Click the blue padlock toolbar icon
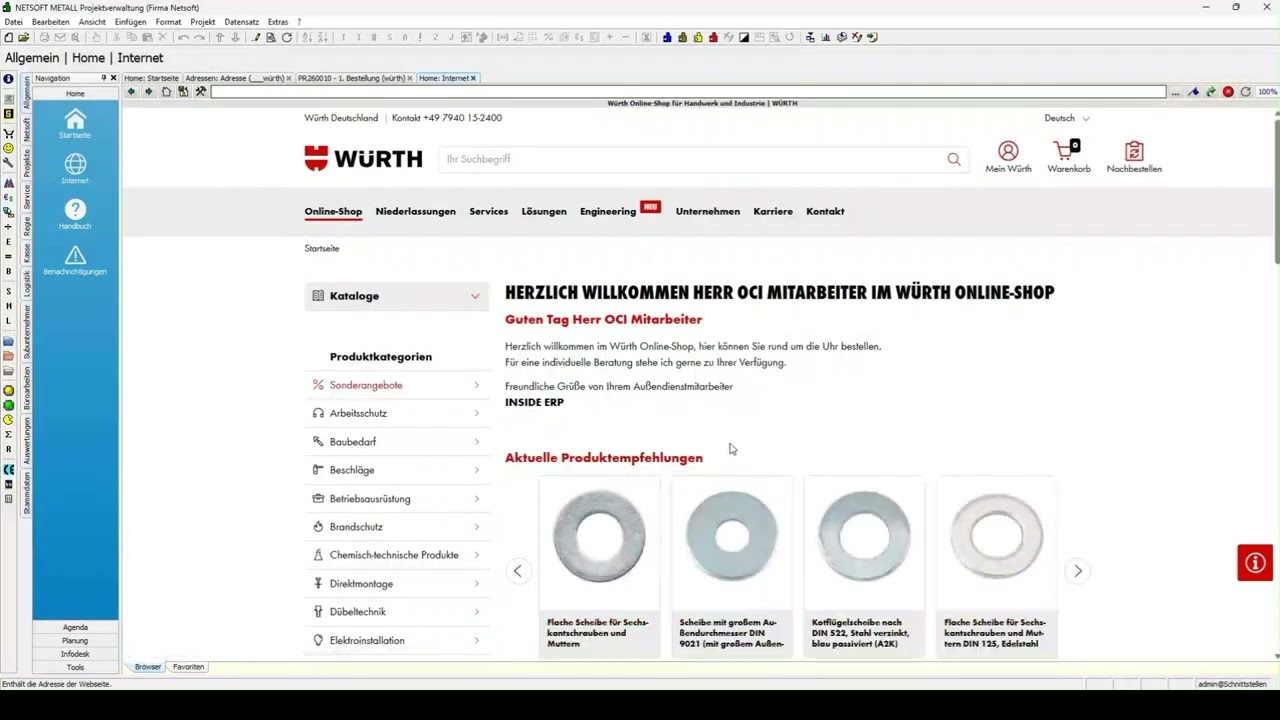Image resolution: width=1280 pixels, height=720 pixels. [x=666, y=37]
